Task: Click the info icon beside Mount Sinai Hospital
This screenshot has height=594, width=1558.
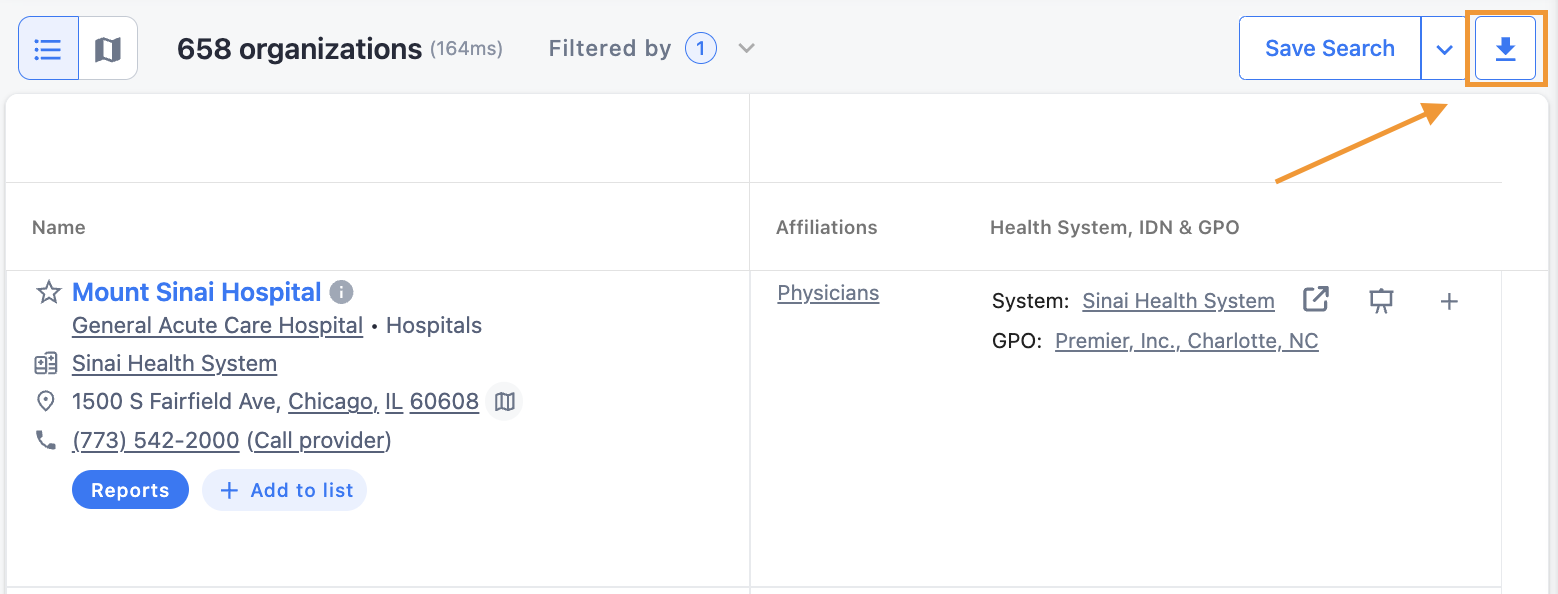Action: tap(342, 292)
